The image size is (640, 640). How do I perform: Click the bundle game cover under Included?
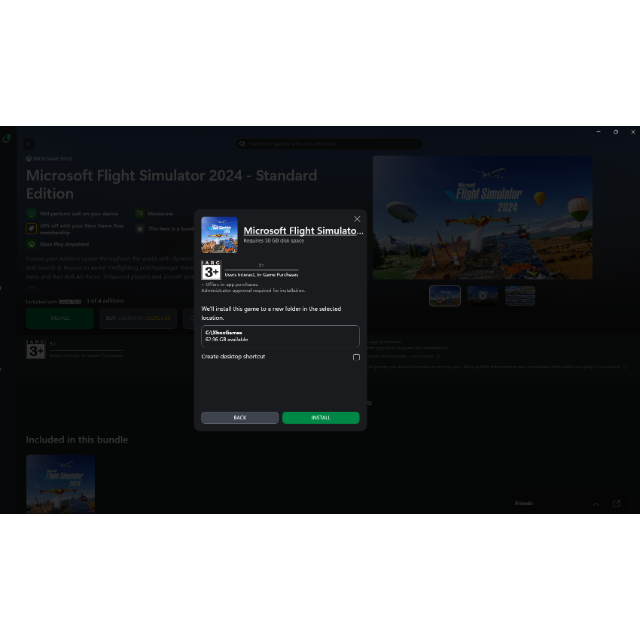tap(60, 484)
